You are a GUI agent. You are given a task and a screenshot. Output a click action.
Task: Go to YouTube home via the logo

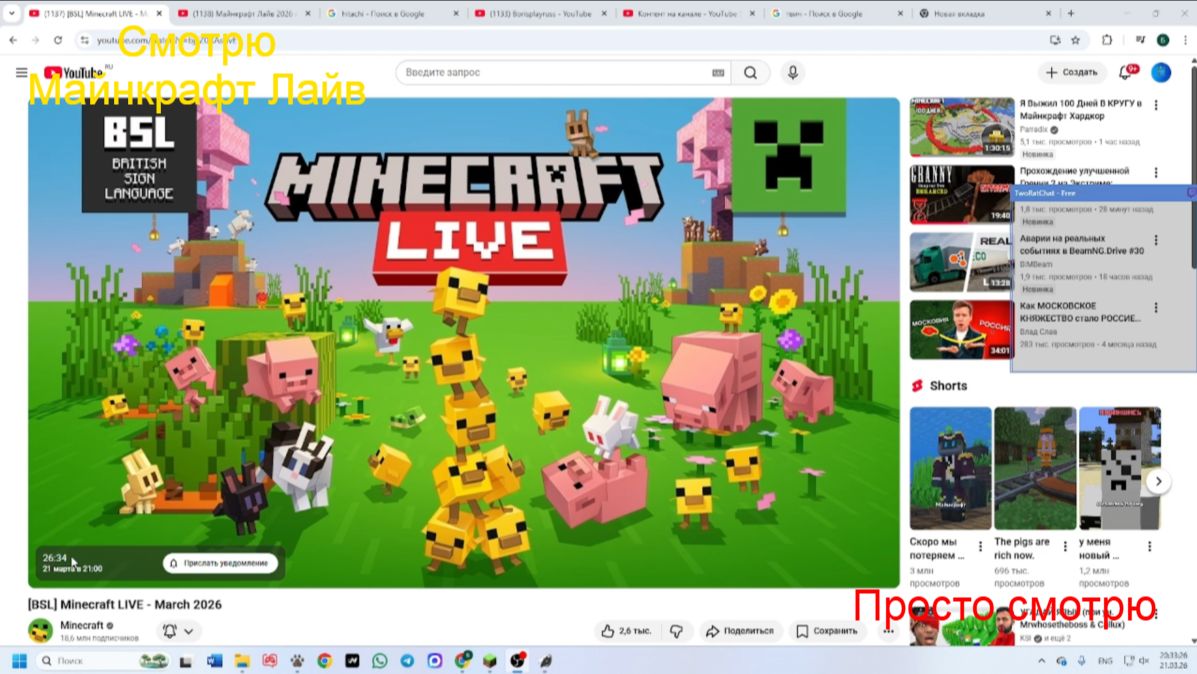[x=73, y=73]
